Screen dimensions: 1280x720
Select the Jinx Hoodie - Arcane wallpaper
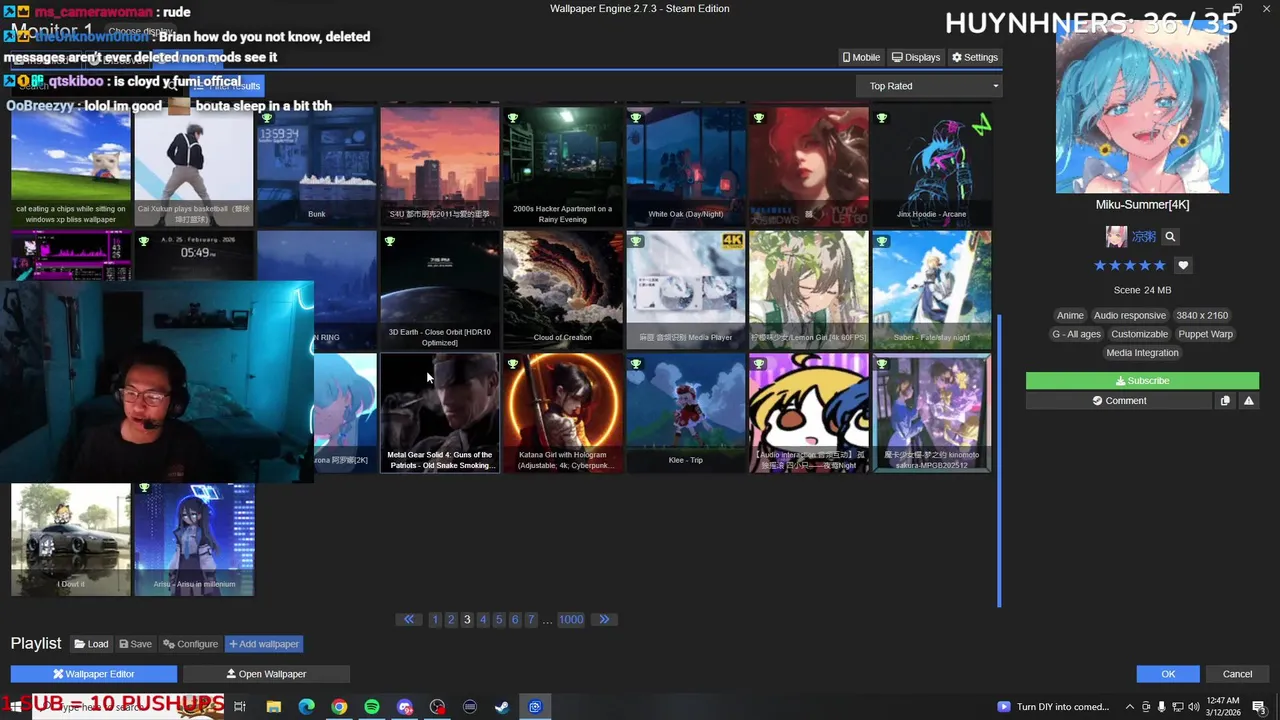932,166
